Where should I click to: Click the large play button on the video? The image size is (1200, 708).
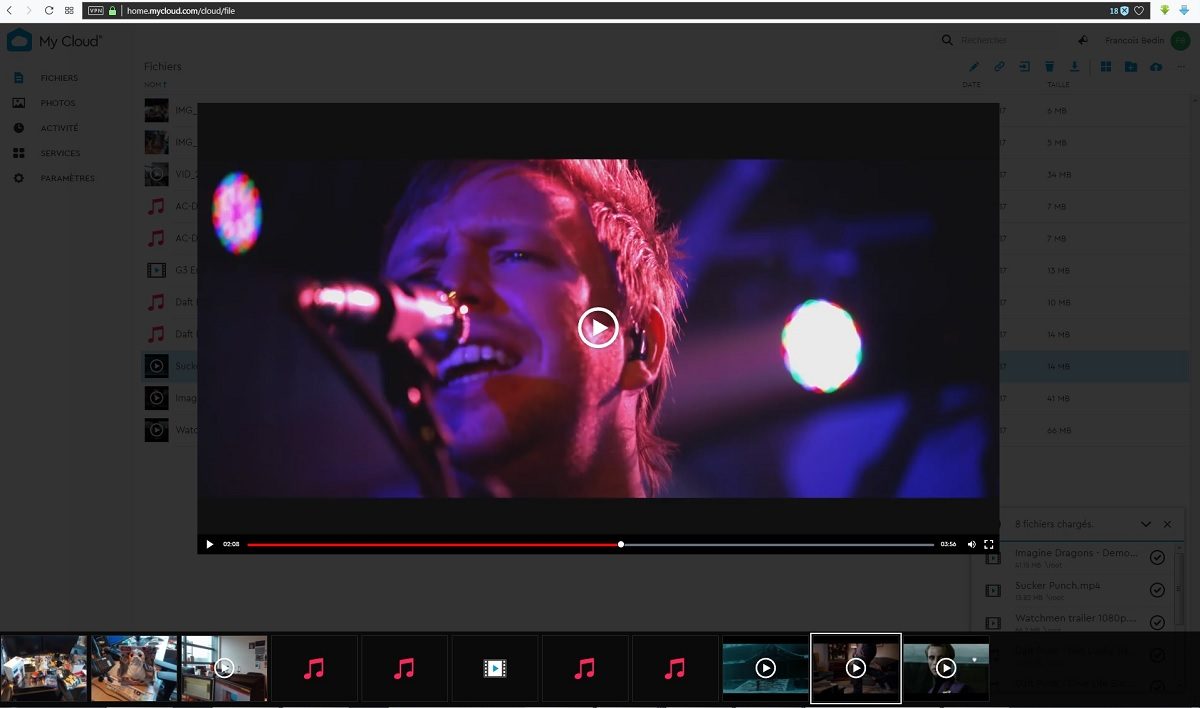tap(598, 328)
